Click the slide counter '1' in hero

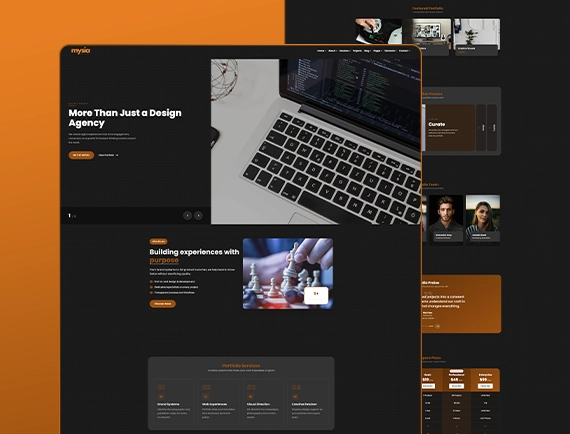[x=69, y=216]
